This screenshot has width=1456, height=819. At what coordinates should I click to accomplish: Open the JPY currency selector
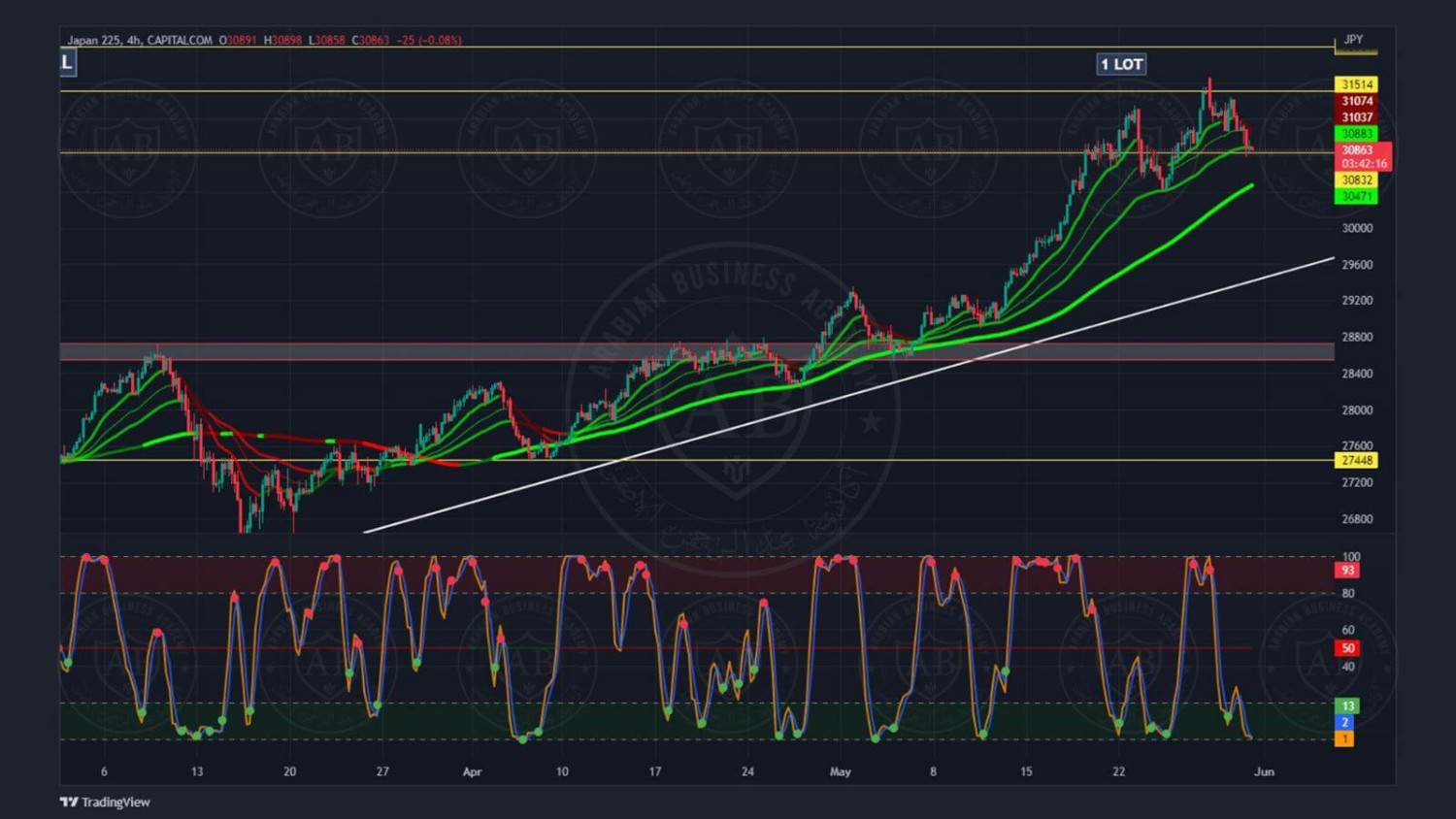coord(1354,40)
